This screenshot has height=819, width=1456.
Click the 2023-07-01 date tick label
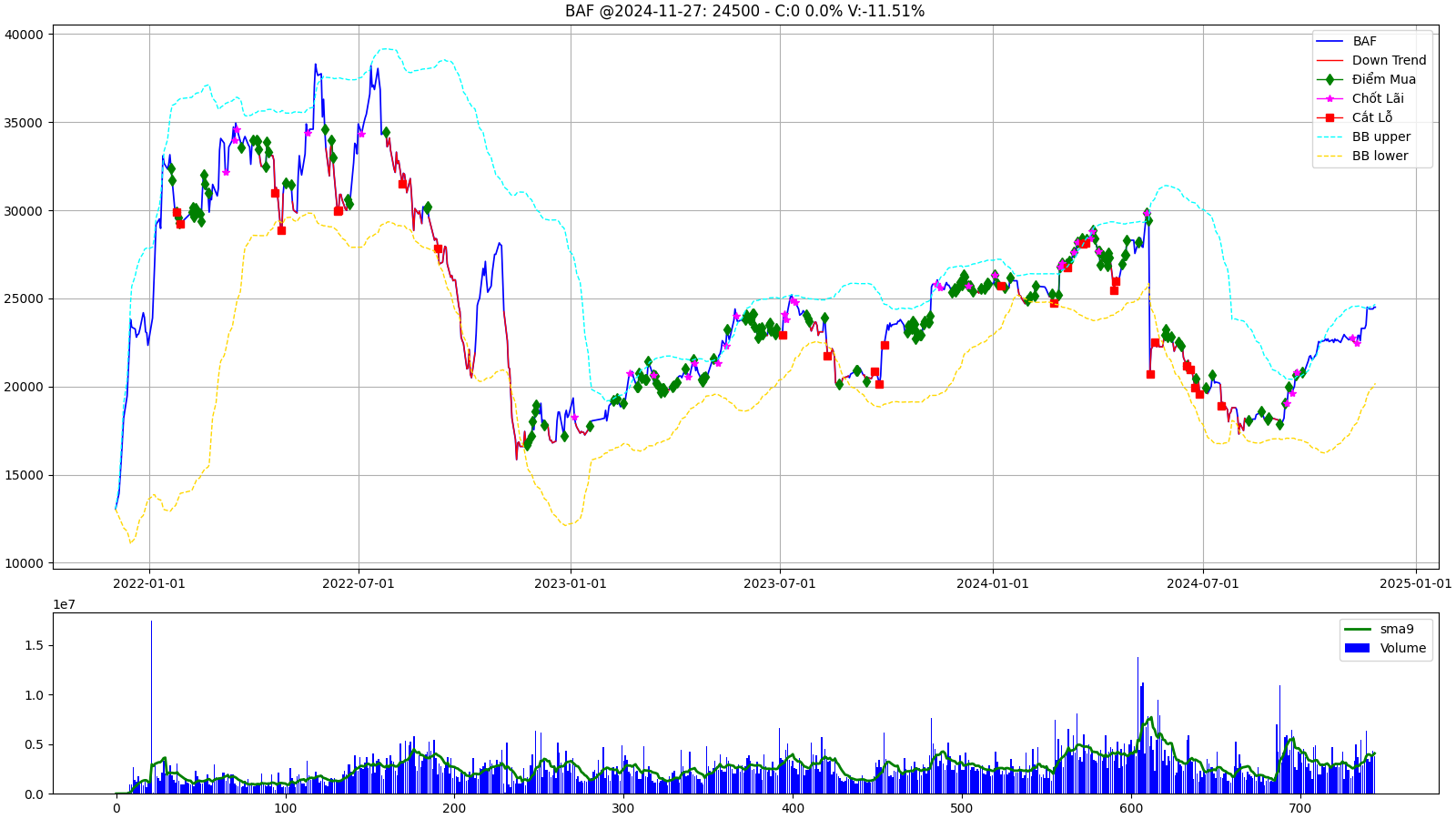780,583
